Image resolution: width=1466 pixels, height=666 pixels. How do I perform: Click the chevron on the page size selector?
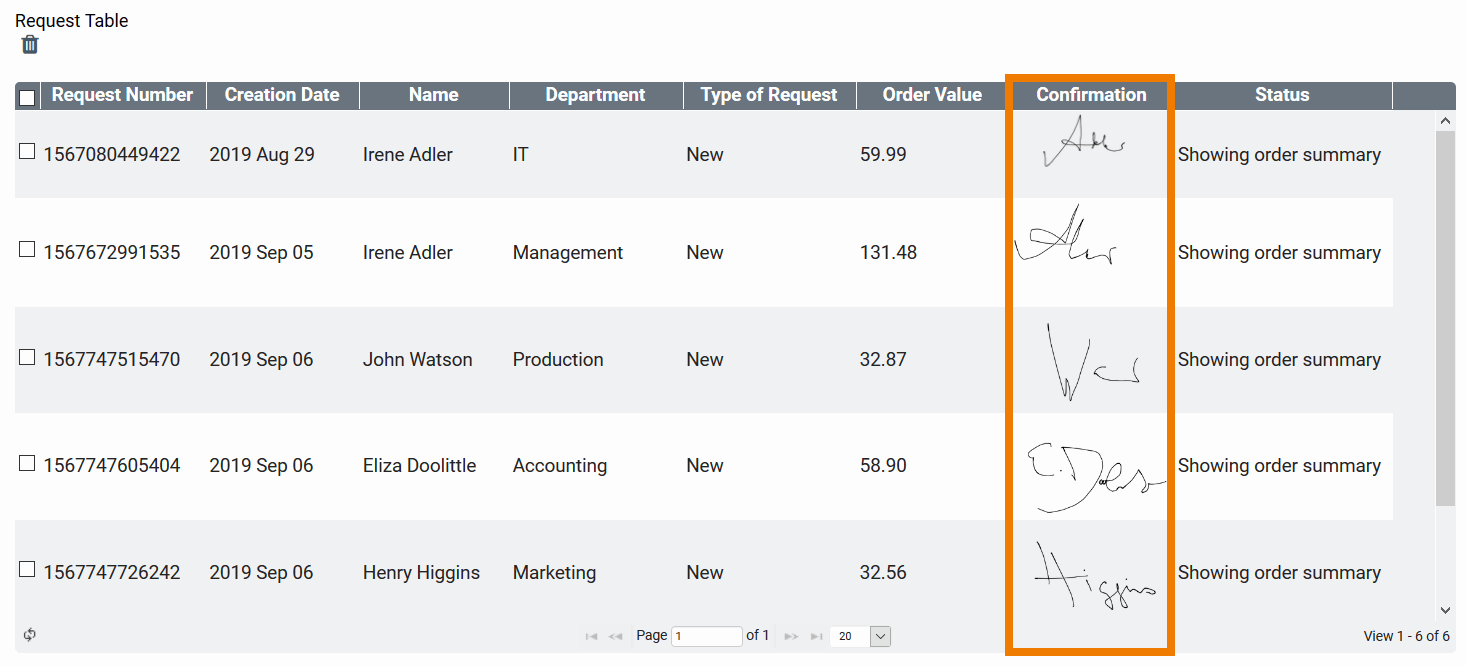(x=879, y=635)
